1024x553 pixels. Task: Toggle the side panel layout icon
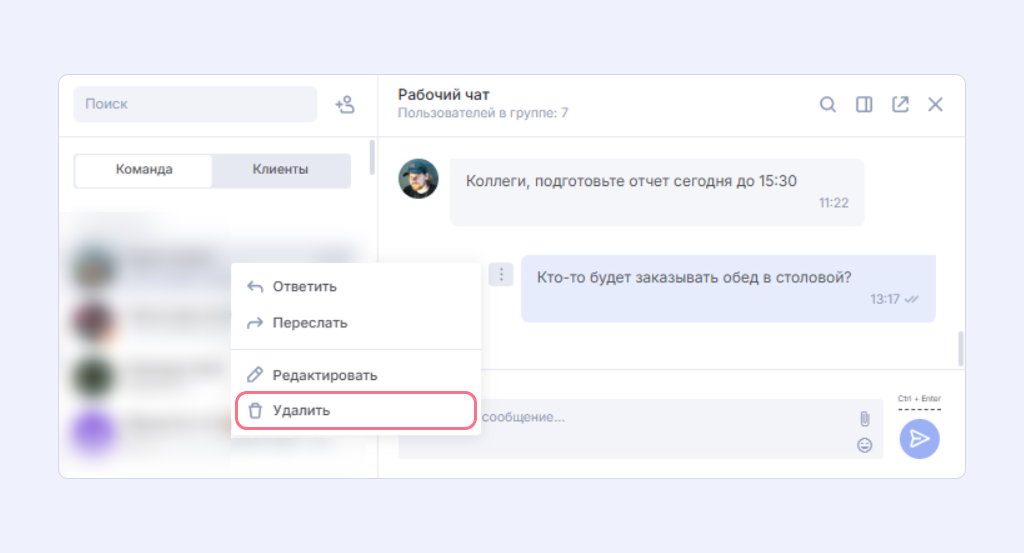(x=864, y=105)
